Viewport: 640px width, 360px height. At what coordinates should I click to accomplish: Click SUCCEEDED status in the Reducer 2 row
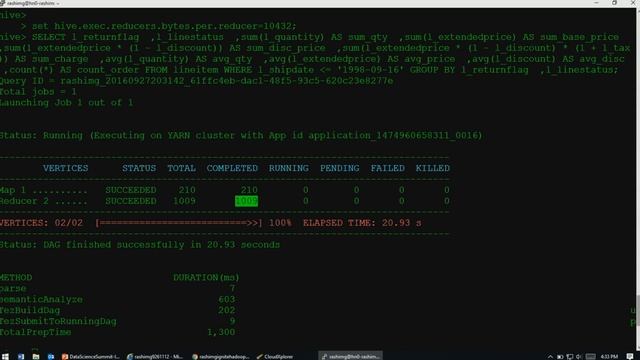[x=131, y=201]
